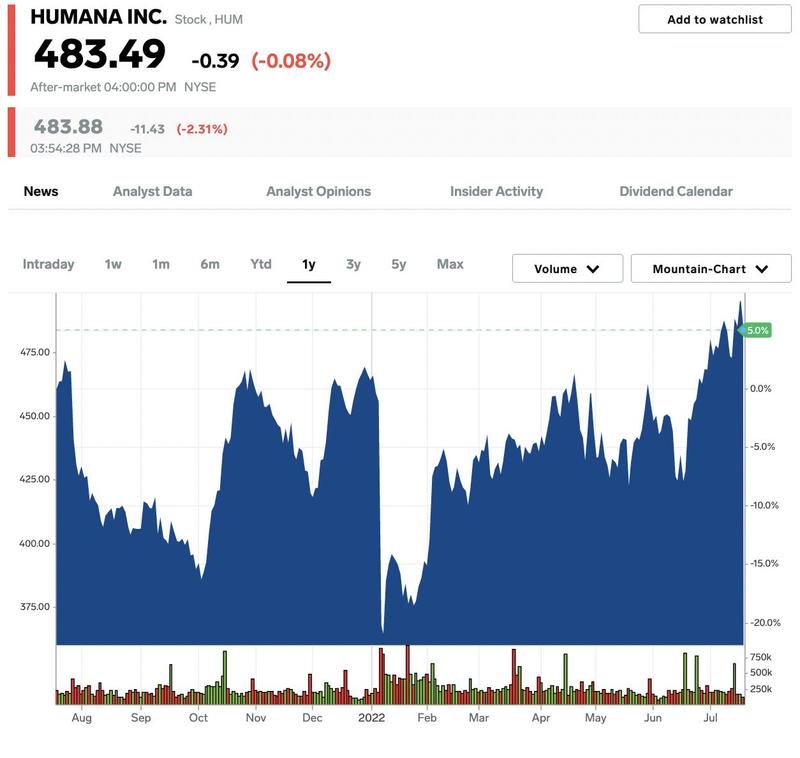Select the Ytd chart range
800x758 pixels.
click(x=261, y=264)
